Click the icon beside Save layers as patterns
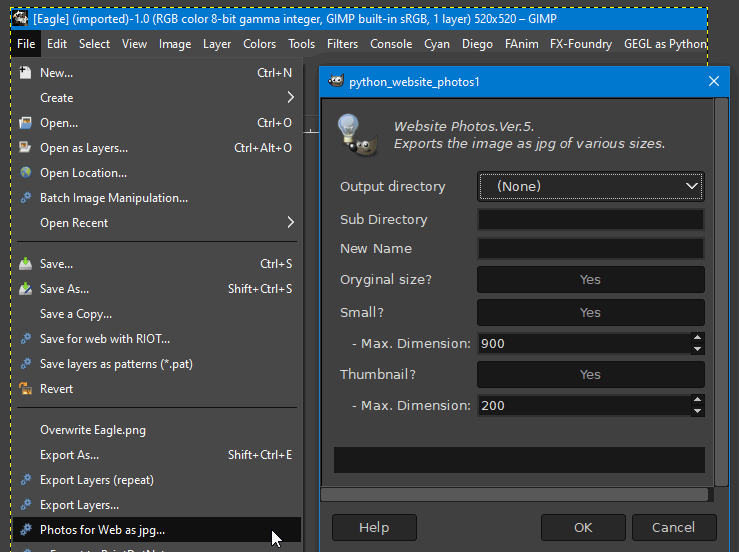This screenshot has width=739, height=552. point(25,363)
